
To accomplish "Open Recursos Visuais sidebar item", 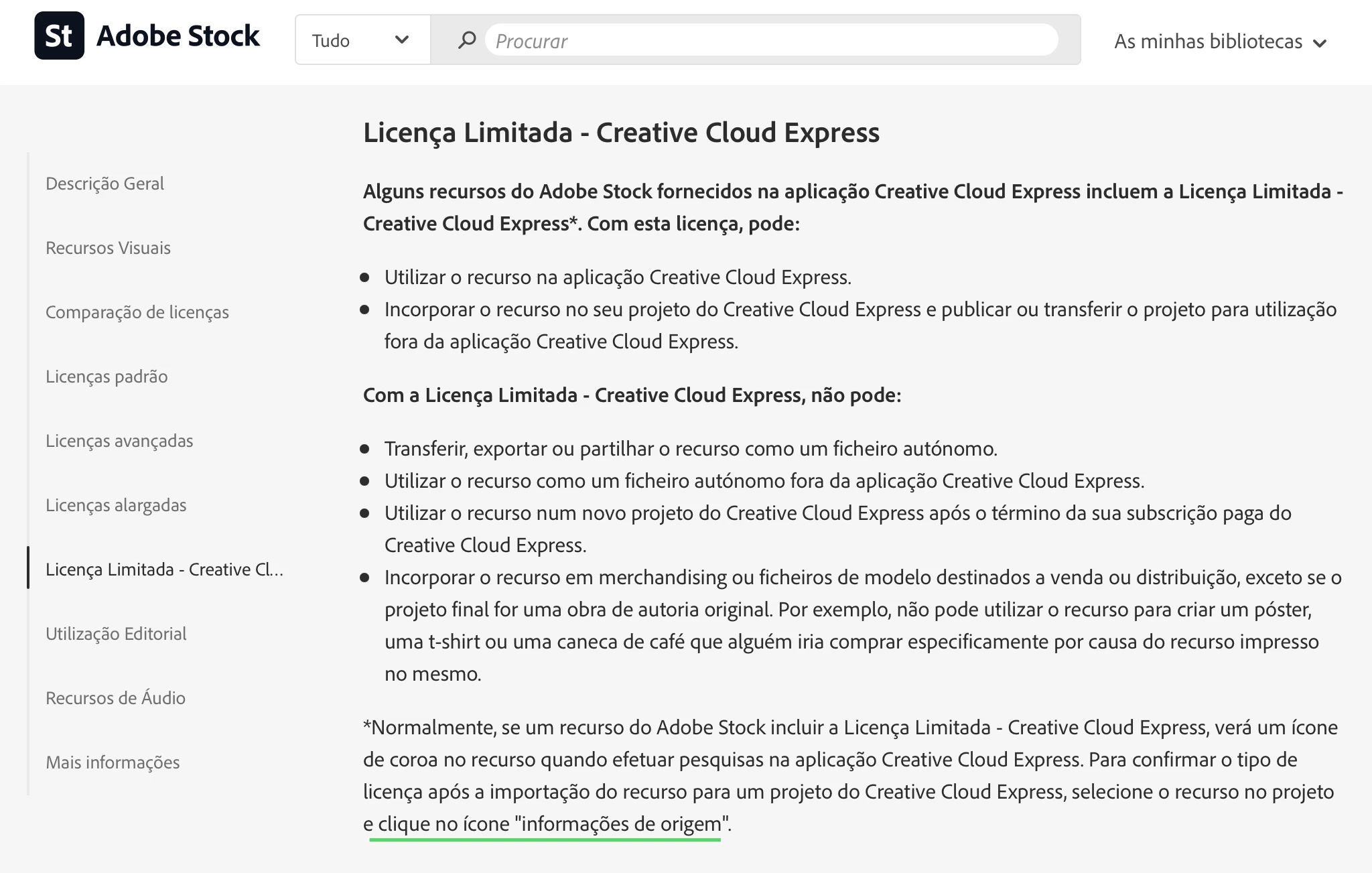I will (x=108, y=248).
